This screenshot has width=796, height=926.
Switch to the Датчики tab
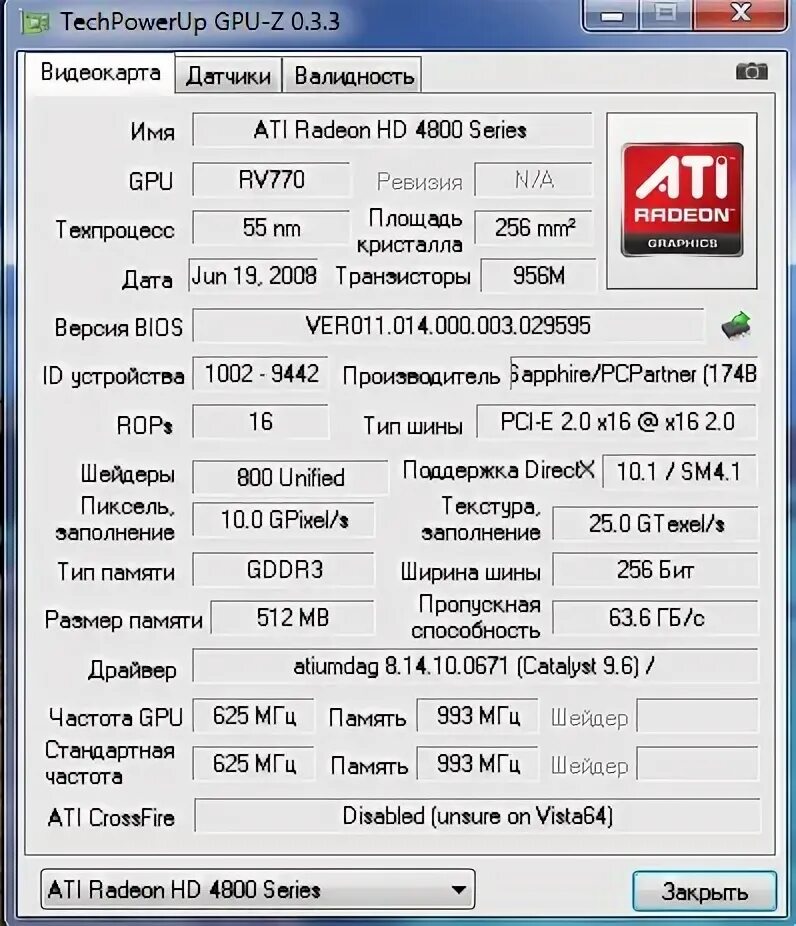(229, 75)
